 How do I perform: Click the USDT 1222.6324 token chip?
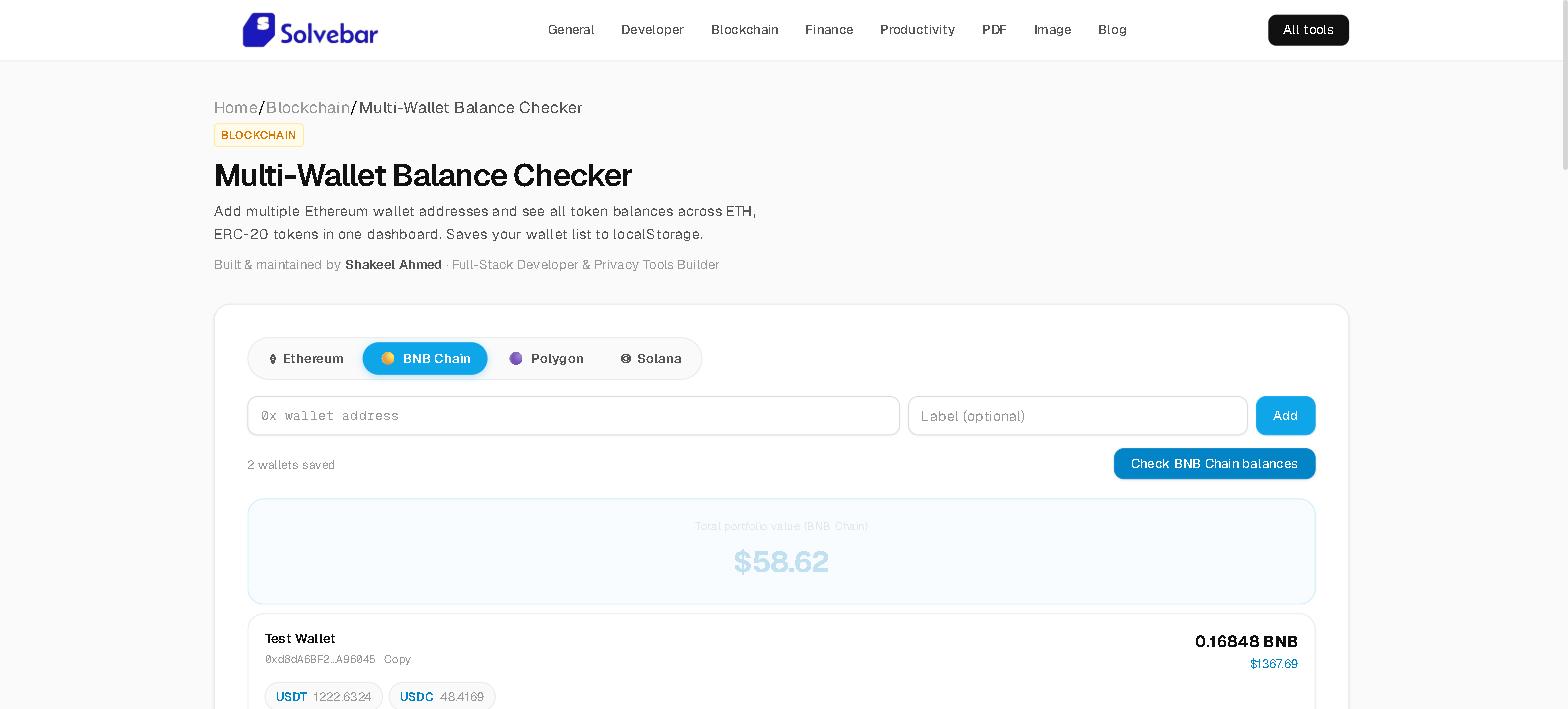(x=324, y=696)
